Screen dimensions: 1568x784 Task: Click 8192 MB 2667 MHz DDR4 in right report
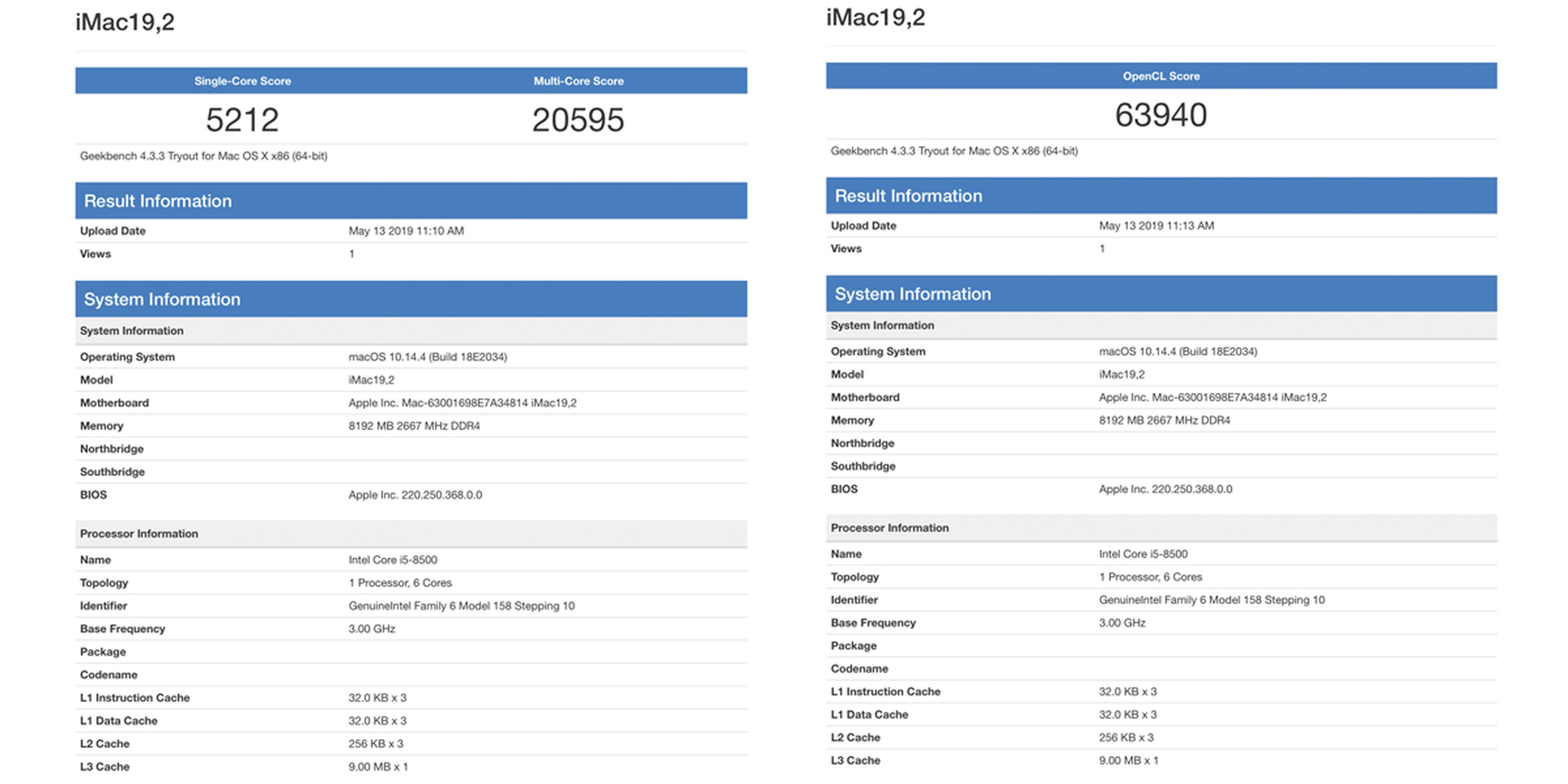click(x=1165, y=421)
